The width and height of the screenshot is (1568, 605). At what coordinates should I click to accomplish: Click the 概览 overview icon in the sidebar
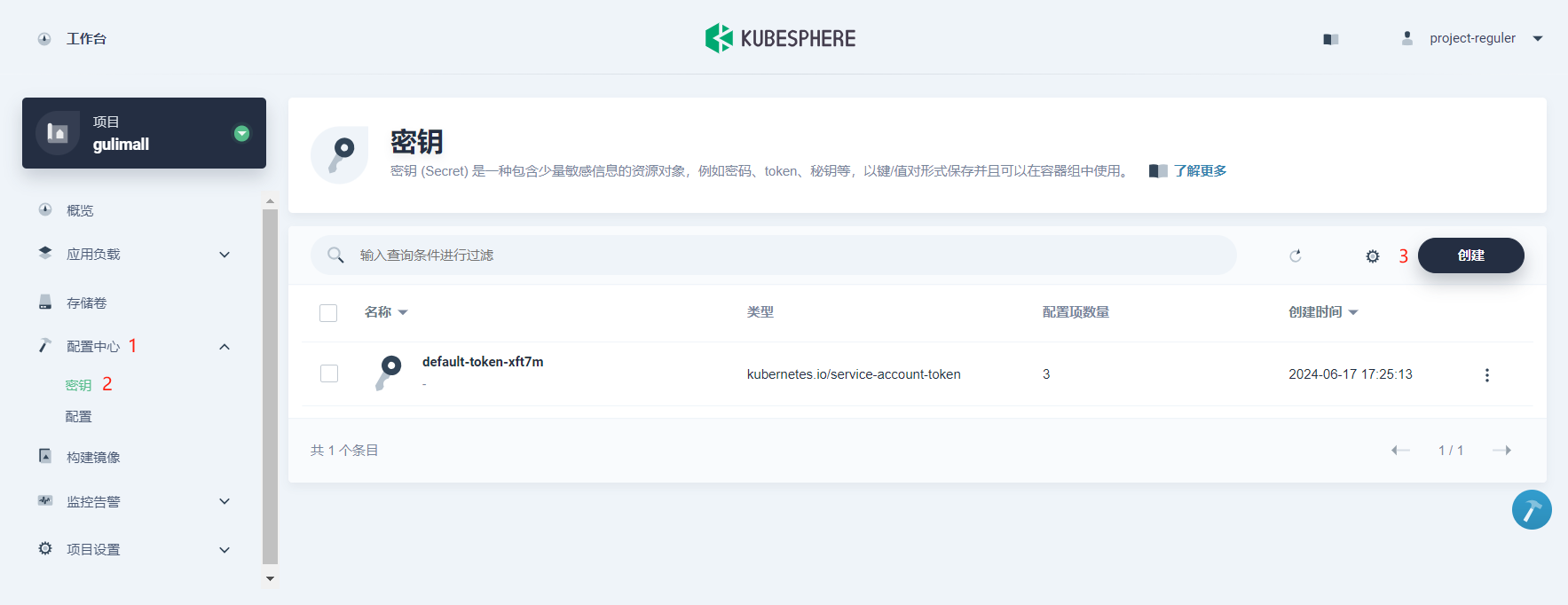pyautogui.click(x=45, y=209)
